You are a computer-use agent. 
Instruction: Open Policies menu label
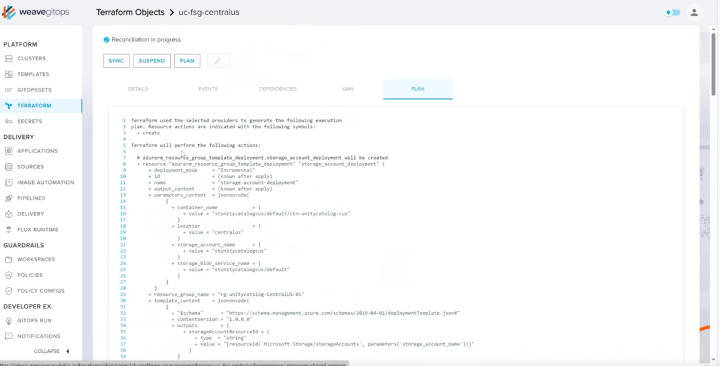click(30, 275)
